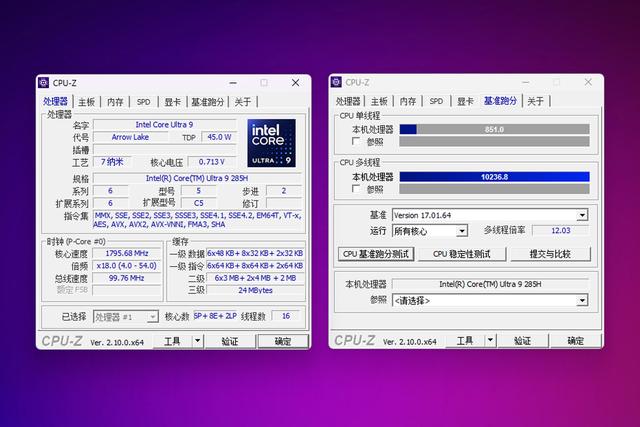Minimize the left CPU-Z window
Screen dimensions: 640x427
coord(233,83)
